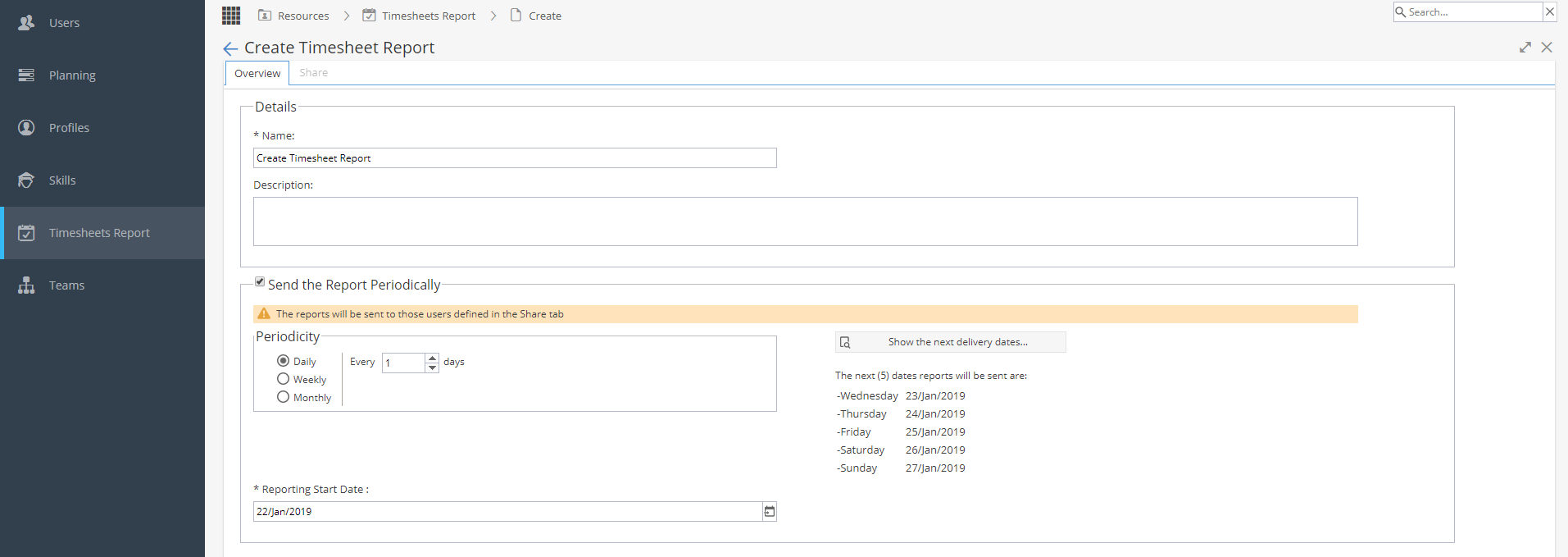Click the Friday 25/Jan/2019 date entry

click(901, 432)
